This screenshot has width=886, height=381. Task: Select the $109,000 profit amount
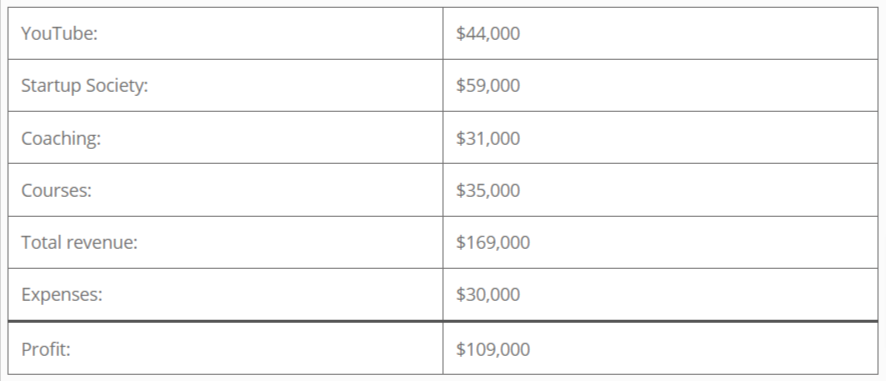[x=493, y=349]
